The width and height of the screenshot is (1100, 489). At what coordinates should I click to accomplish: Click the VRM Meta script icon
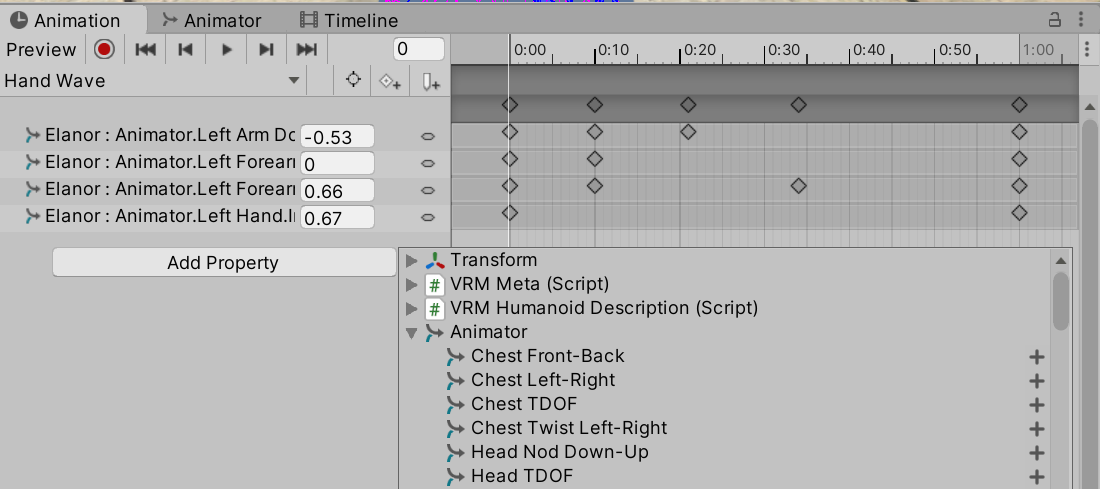click(x=435, y=285)
